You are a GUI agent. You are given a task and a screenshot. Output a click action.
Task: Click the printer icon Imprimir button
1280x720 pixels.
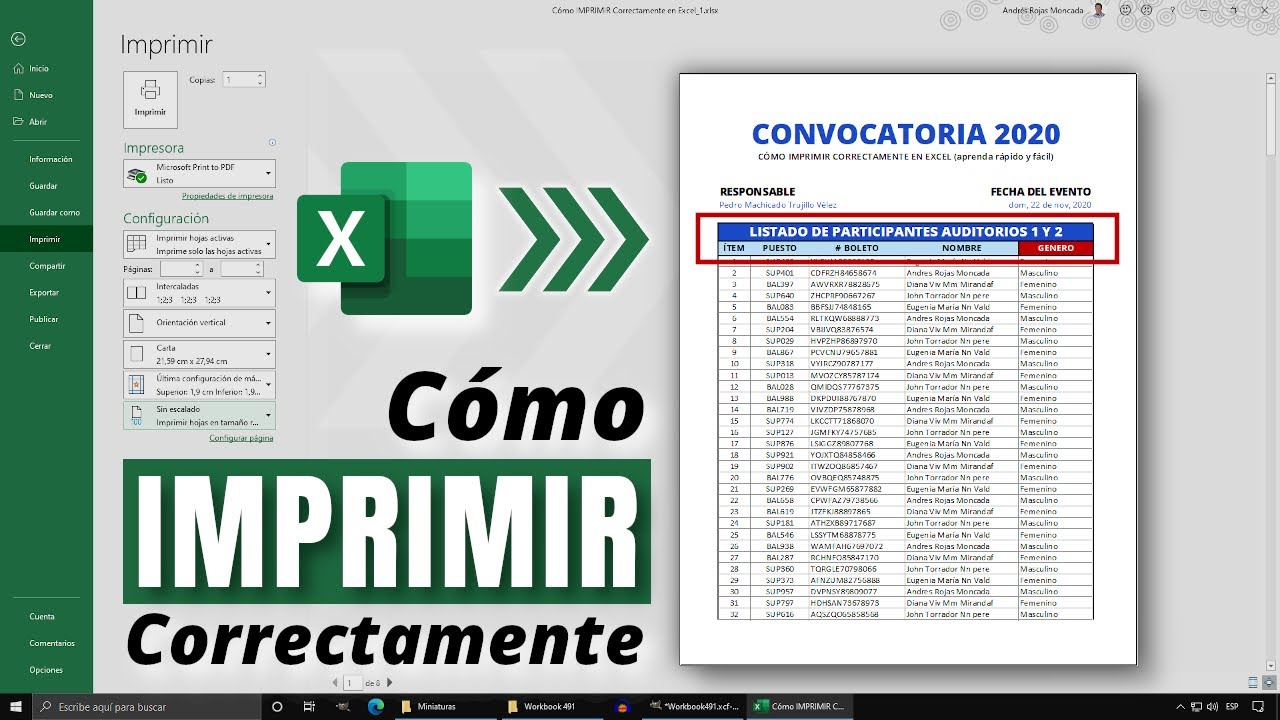pyautogui.click(x=150, y=99)
